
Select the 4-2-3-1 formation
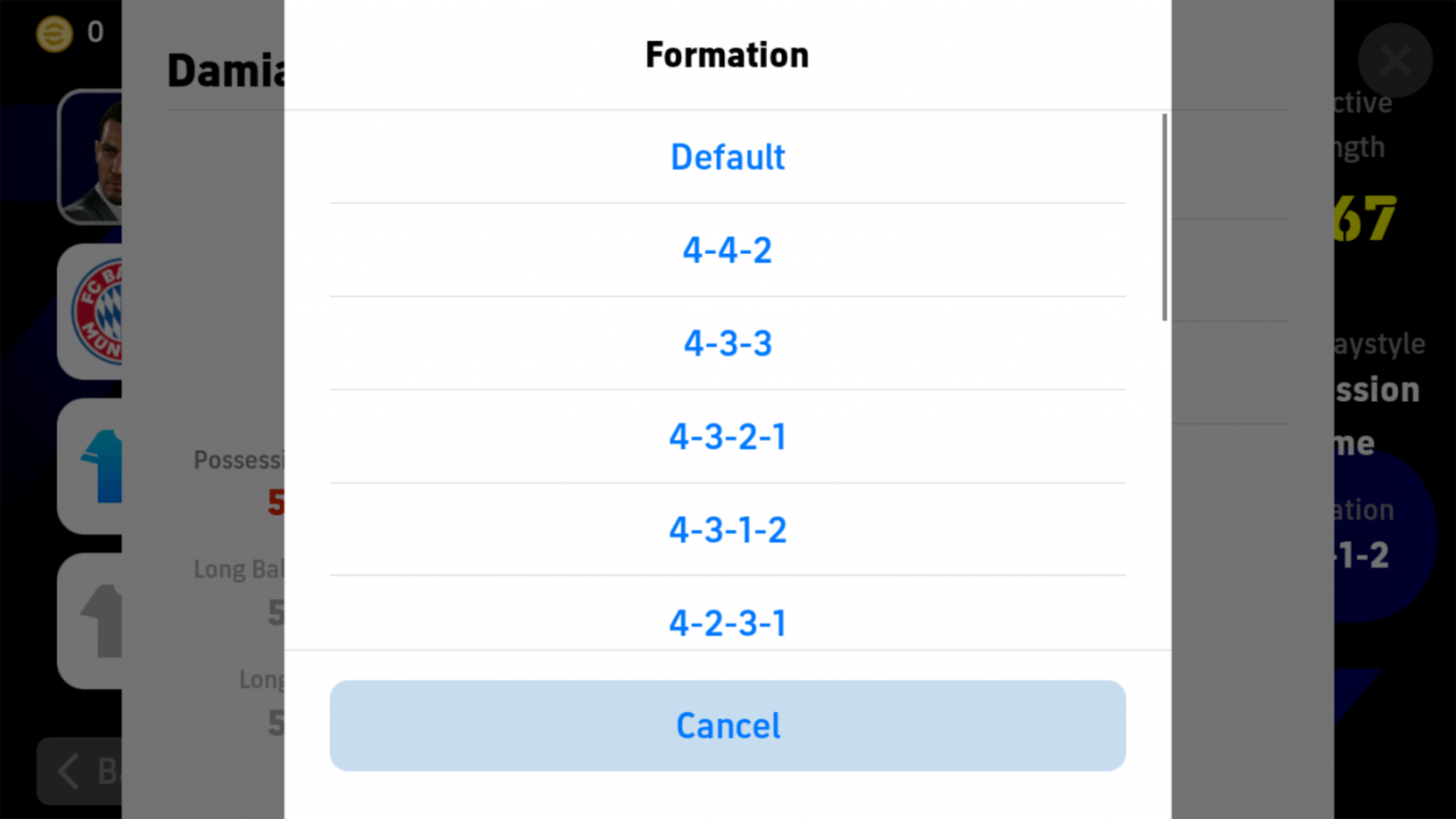tap(727, 623)
